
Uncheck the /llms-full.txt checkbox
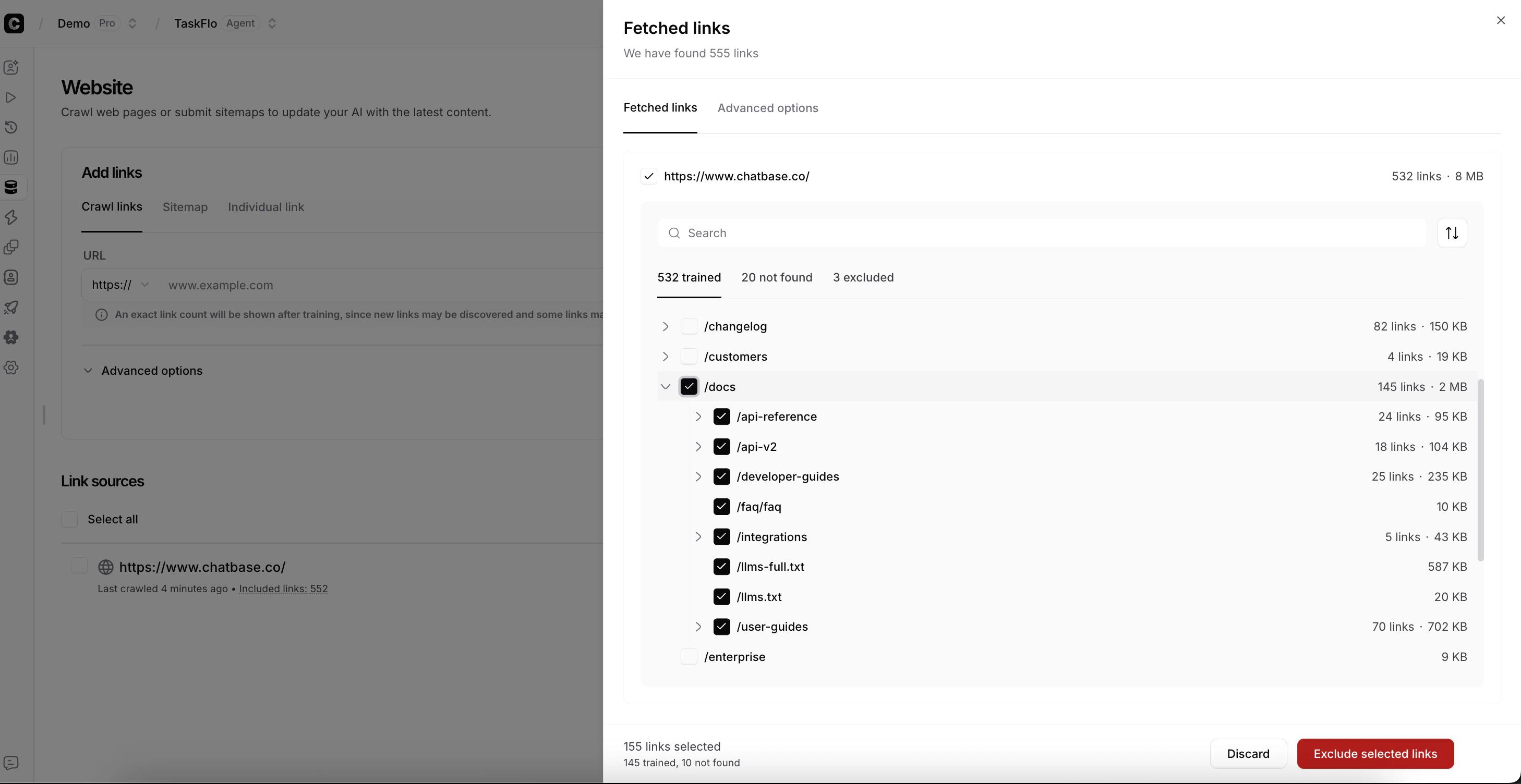[x=721, y=567]
